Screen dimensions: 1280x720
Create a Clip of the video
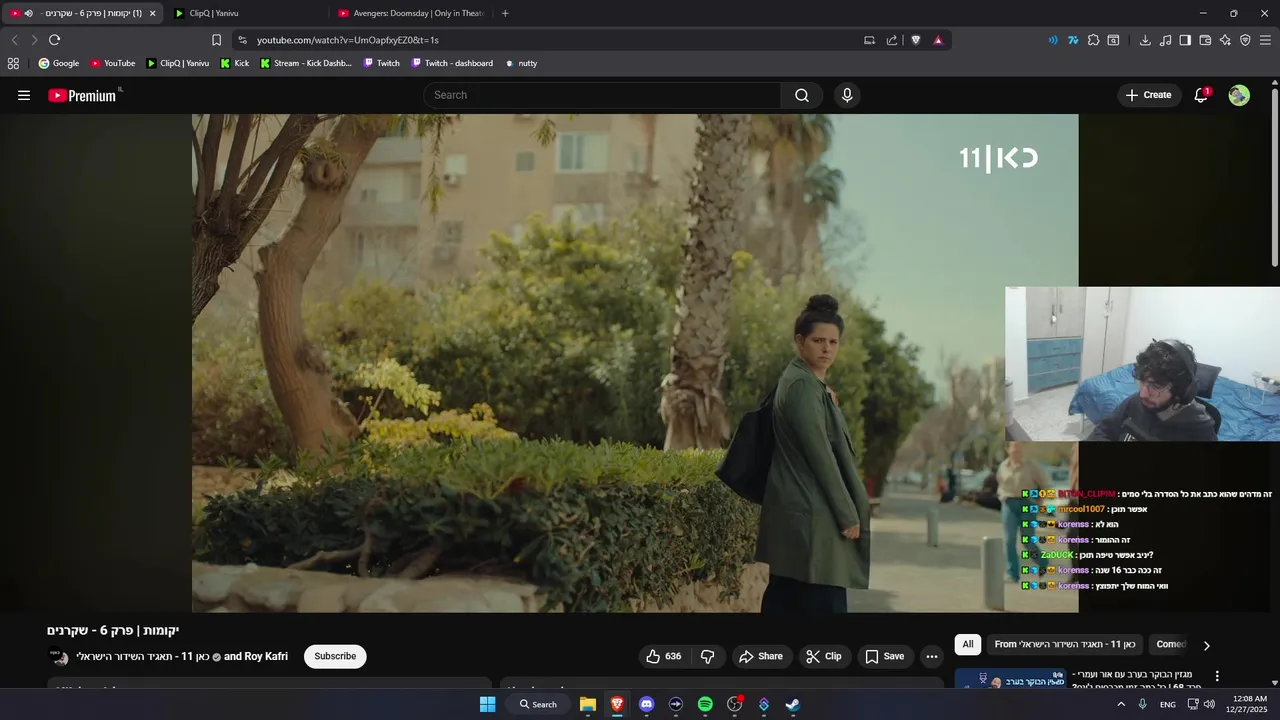(824, 656)
